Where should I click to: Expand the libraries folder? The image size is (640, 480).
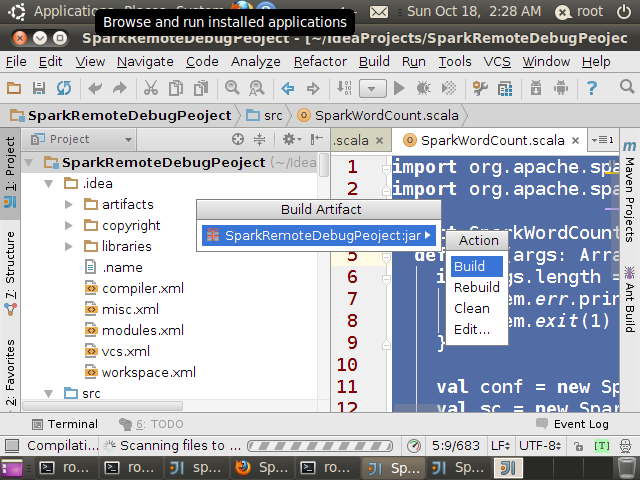(69, 247)
